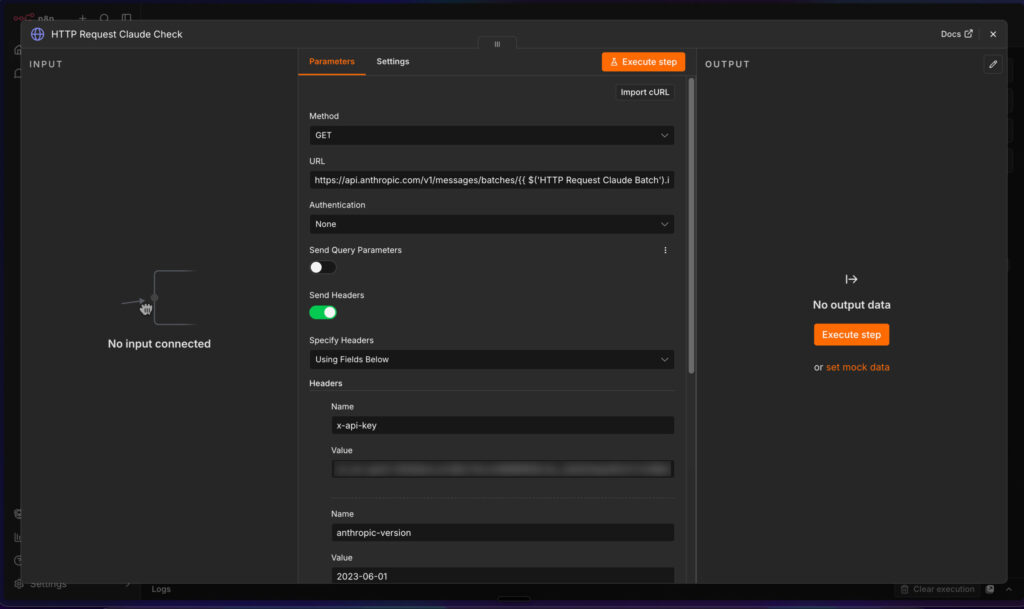Click the anthropic-version header name field
The height and width of the screenshot is (609, 1024).
click(x=502, y=533)
